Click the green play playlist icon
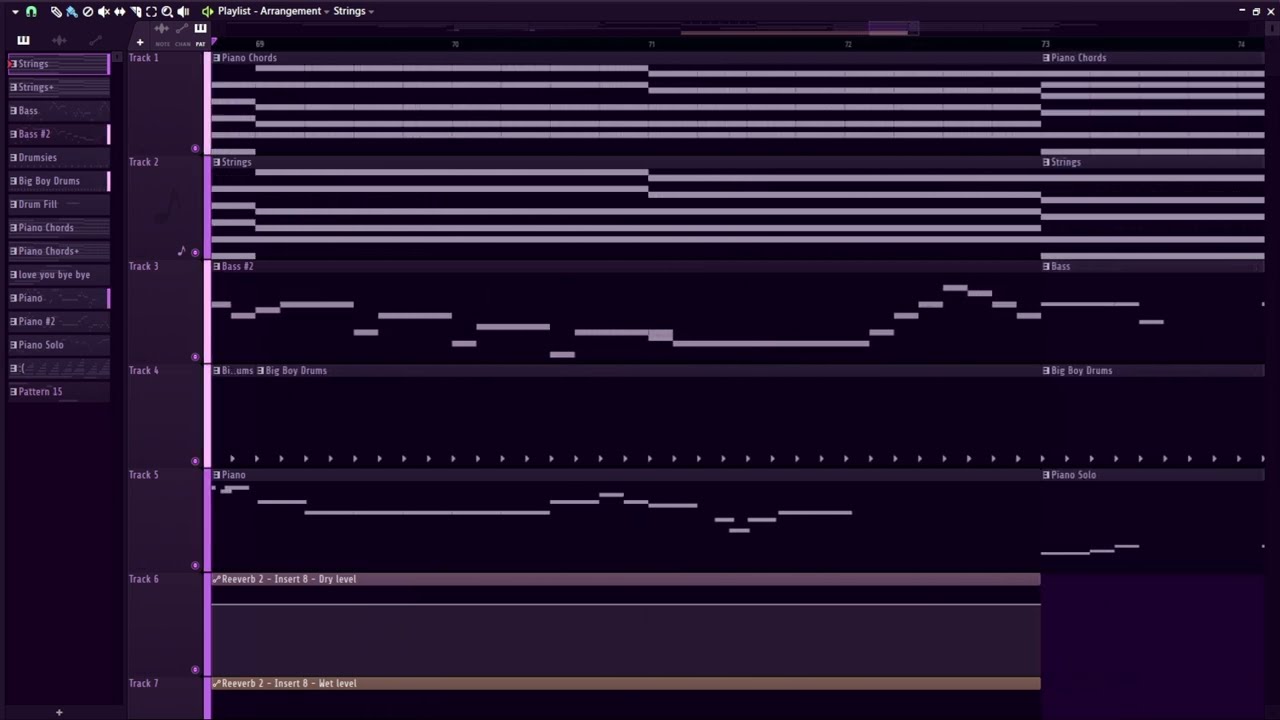1280x720 pixels. point(207,11)
